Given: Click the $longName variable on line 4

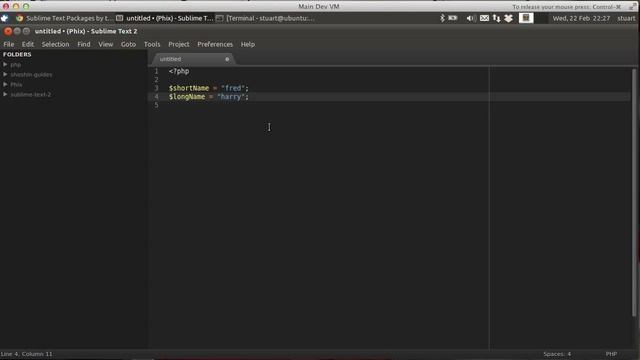Looking at the screenshot, I should [x=187, y=97].
